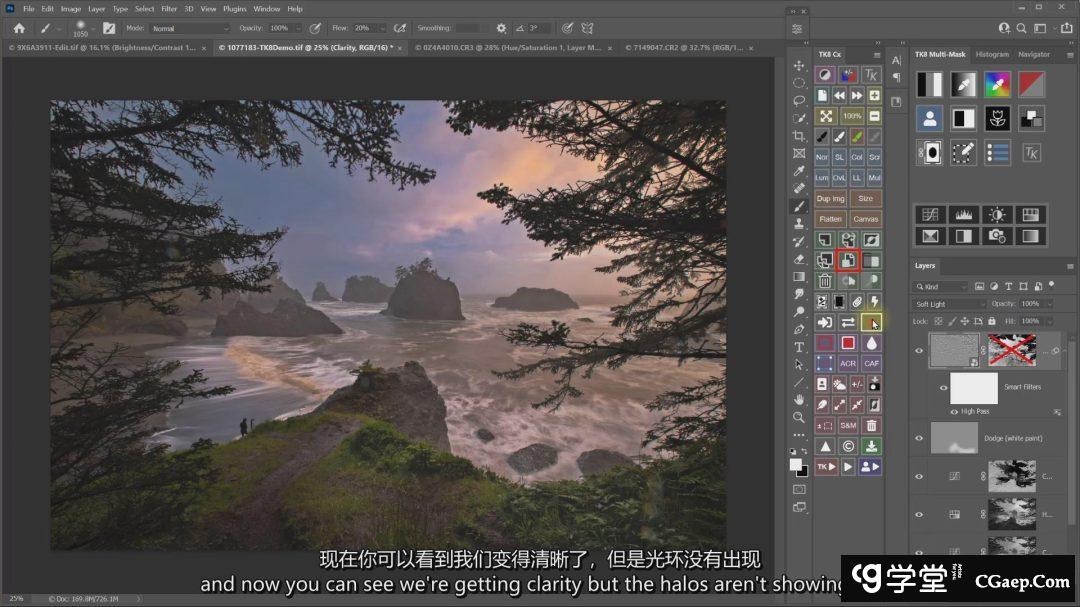Toggle visibility of Smart Filters
The image size is (1080, 607).
click(944, 387)
